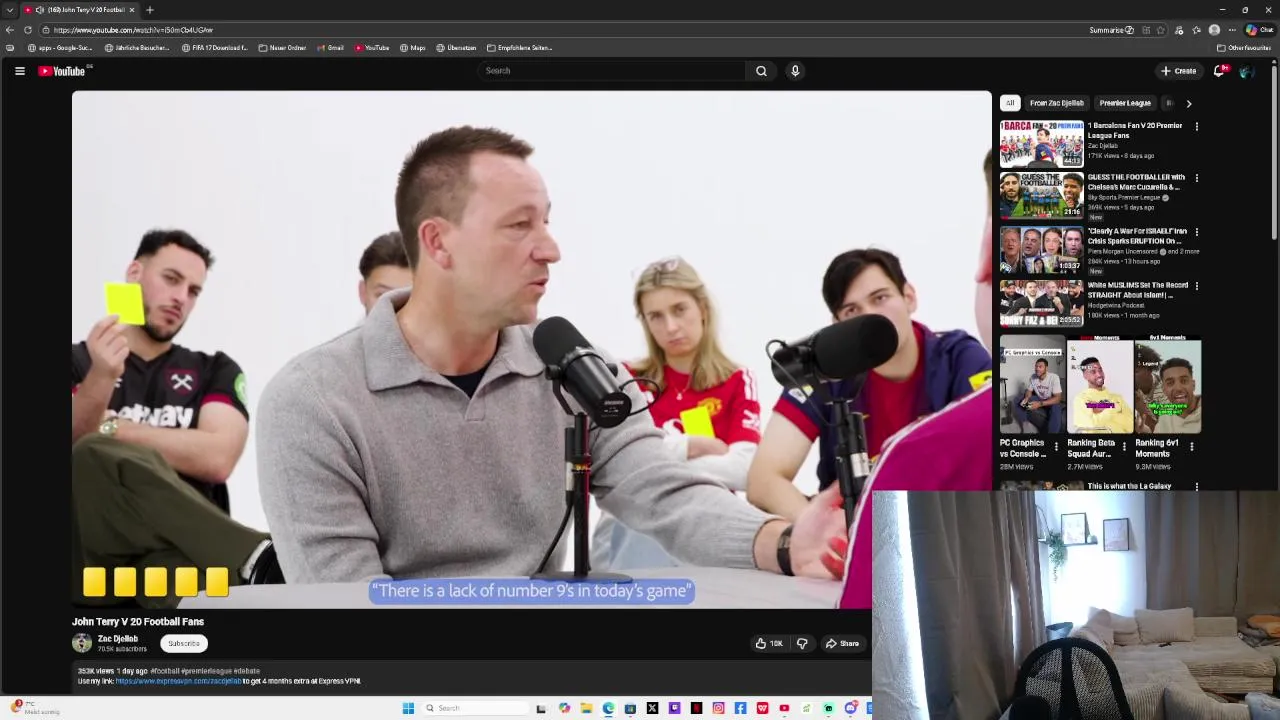Click the Zac Djellab channel name
1280x720 pixels.
(x=118, y=639)
